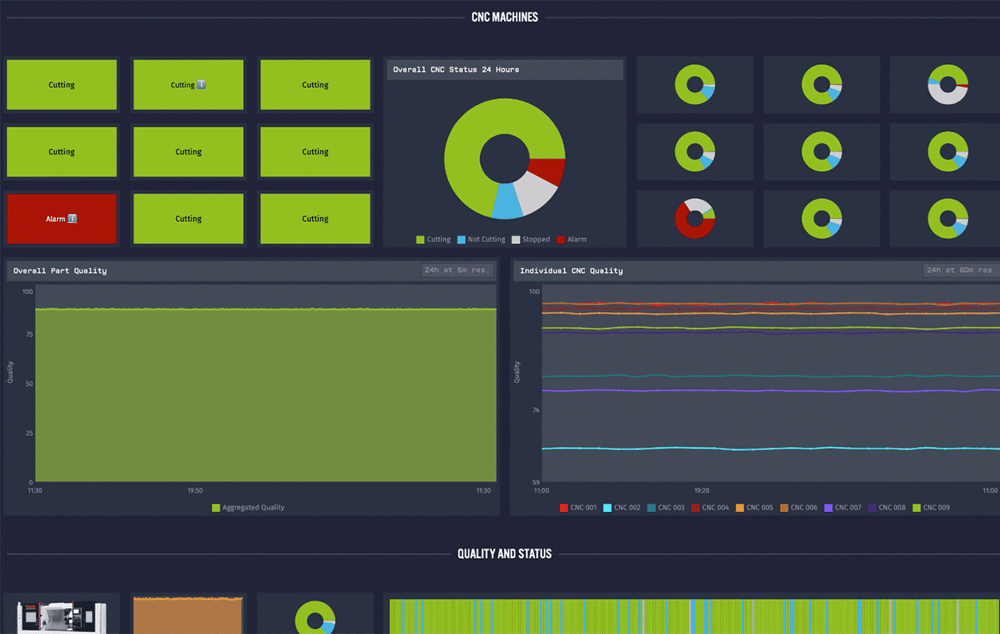
Task: Click the top-left Cutting machine tile
Action: point(61,84)
